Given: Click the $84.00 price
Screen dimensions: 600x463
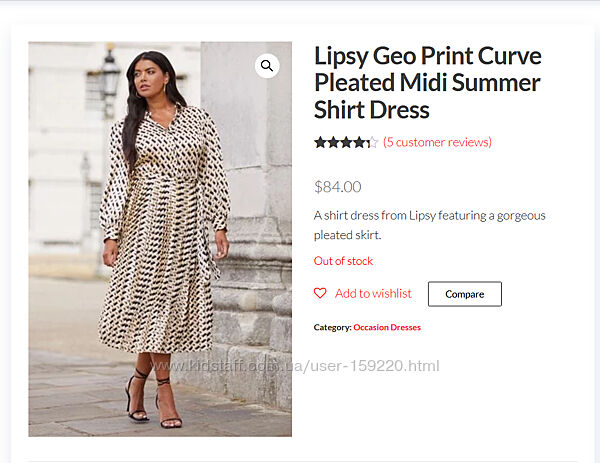Looking at the screenshot, I should tap(338, 186).
